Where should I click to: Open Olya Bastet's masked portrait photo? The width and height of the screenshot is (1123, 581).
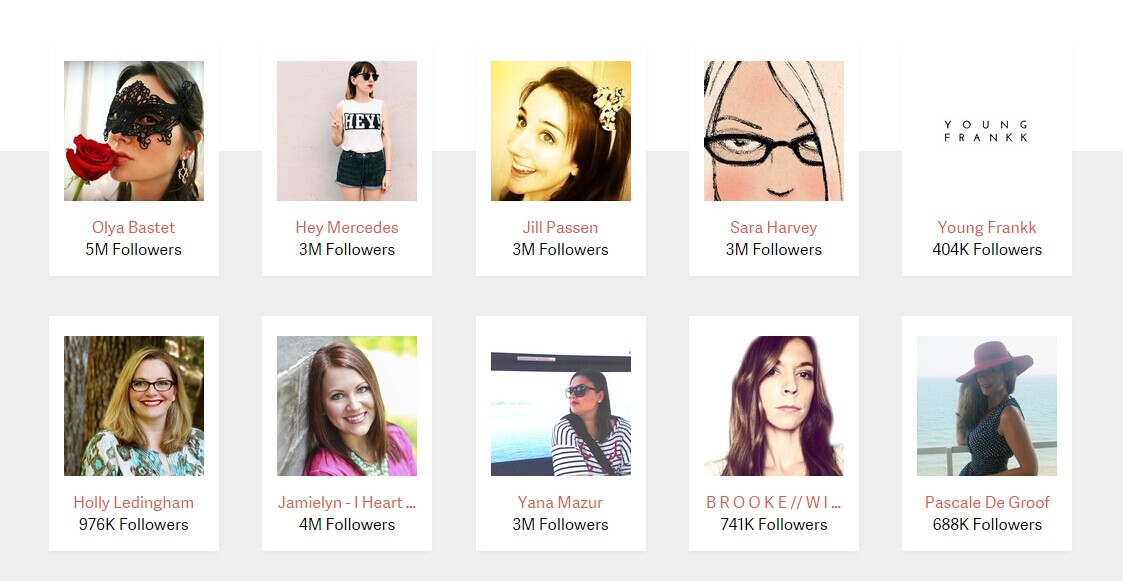click(134, 130)
